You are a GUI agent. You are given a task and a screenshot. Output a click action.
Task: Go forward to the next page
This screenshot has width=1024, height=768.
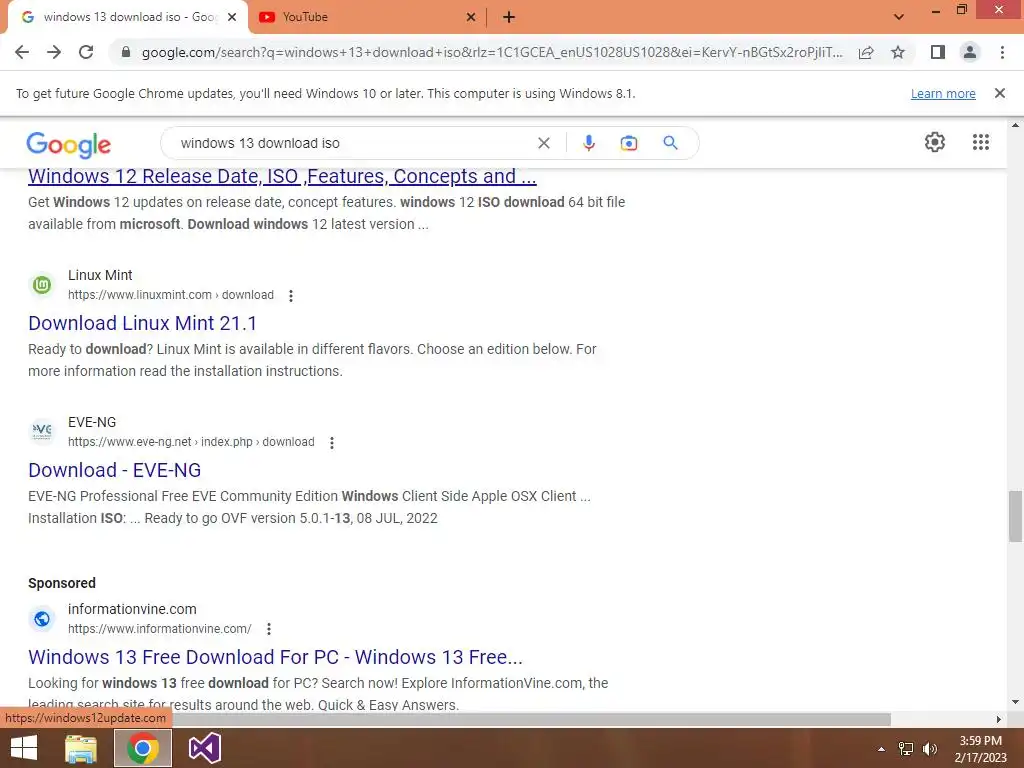pyautogui.click(x=54, y=52)
